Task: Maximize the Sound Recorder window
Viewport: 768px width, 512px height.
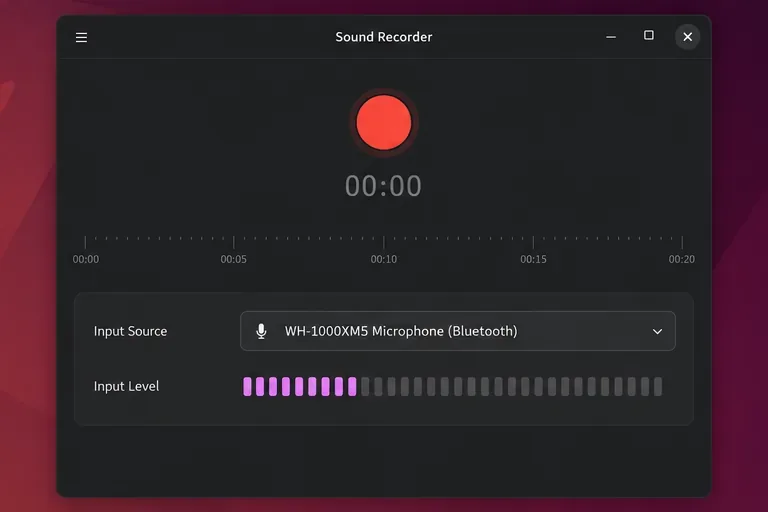Action: point(648,35)
